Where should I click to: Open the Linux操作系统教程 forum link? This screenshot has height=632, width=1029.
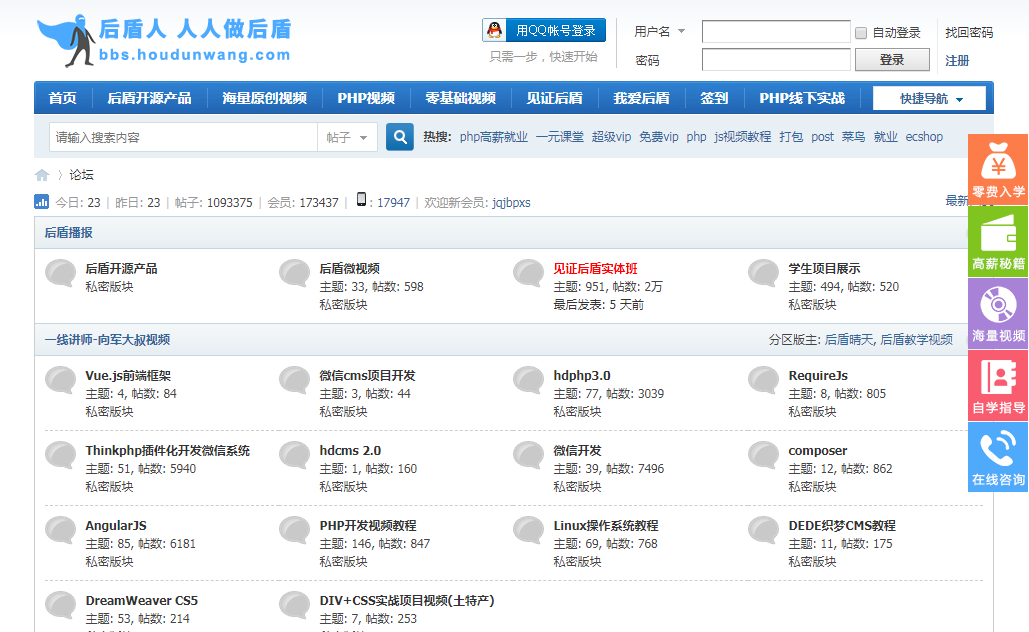[606, 526]
